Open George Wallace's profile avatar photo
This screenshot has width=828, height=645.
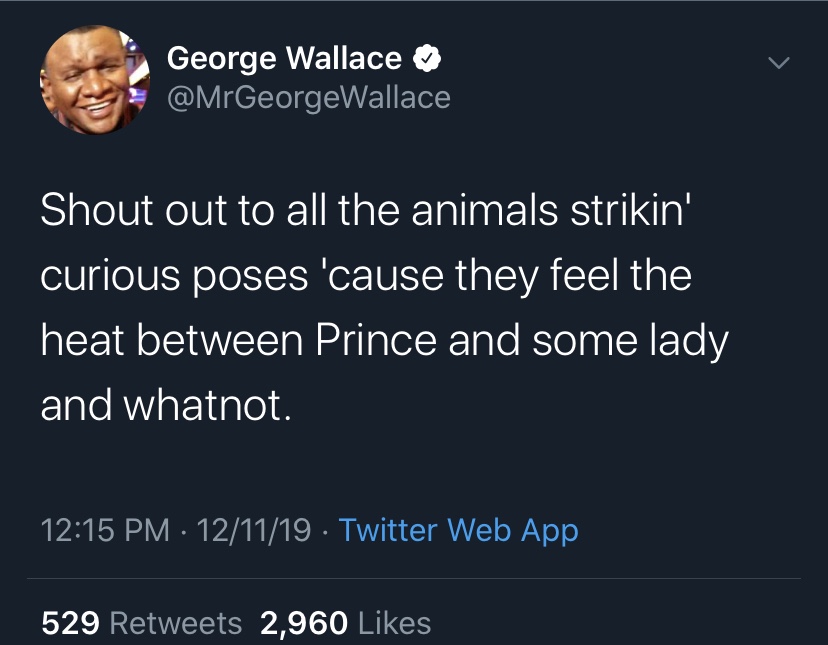coord(94,80)
